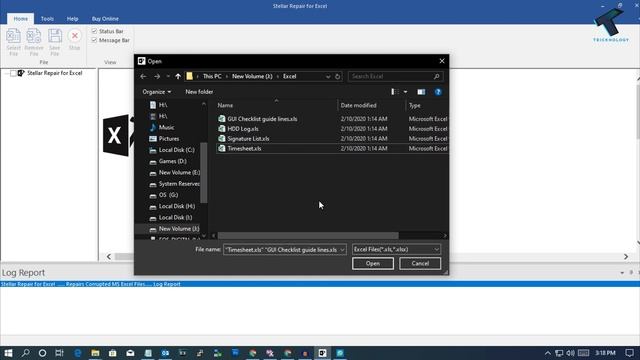The height and width of the screenshot is (360, 640).
Task: Switch to the Home ribbon tab
Action: tap(20, 19)
